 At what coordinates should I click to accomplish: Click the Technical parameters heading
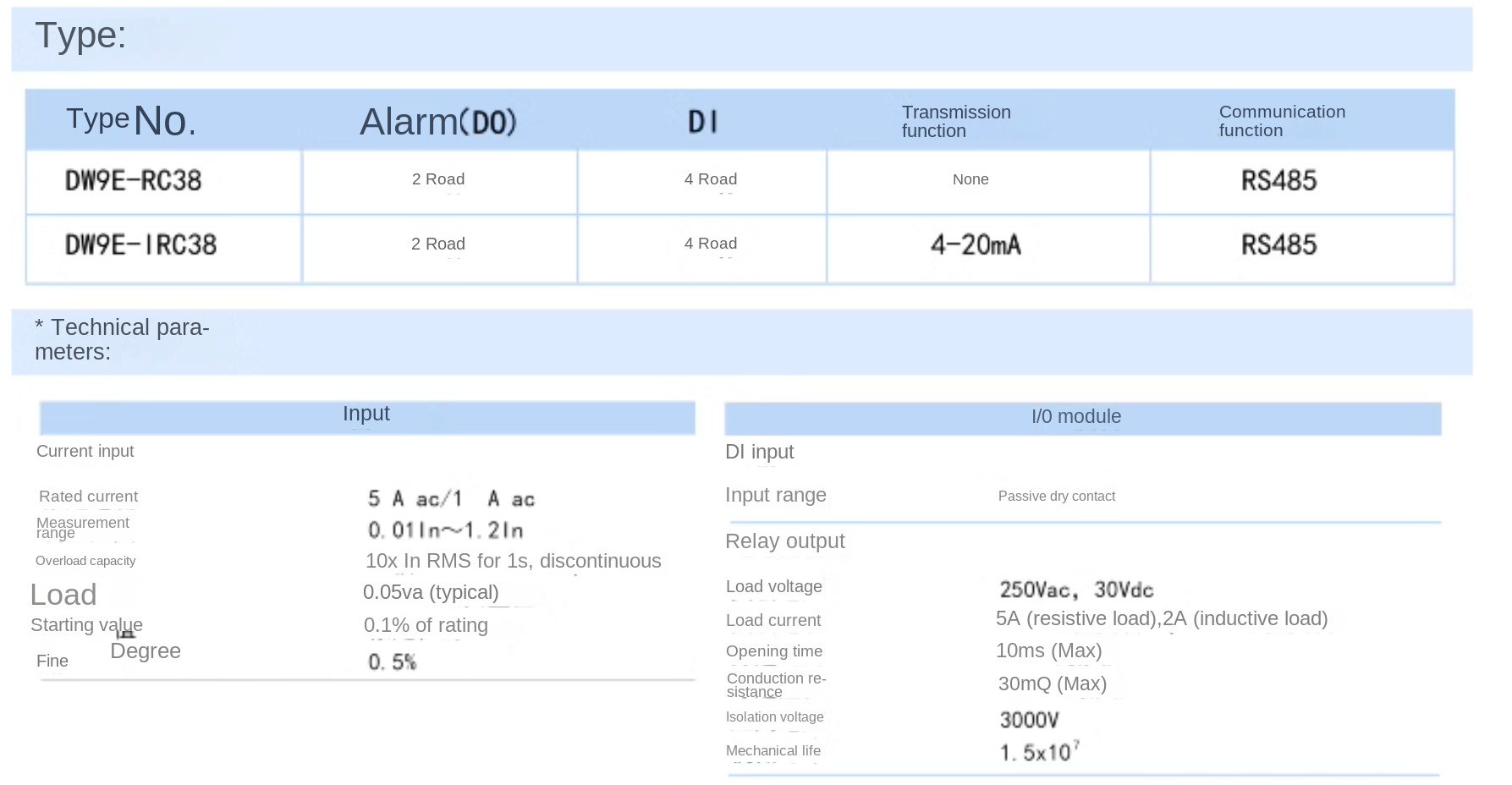pos(122,339)
